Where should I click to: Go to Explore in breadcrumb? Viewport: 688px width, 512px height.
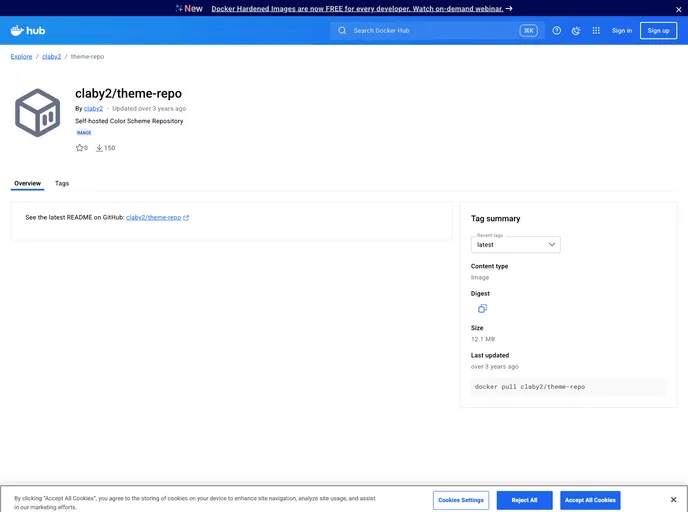tap(21, 57)
